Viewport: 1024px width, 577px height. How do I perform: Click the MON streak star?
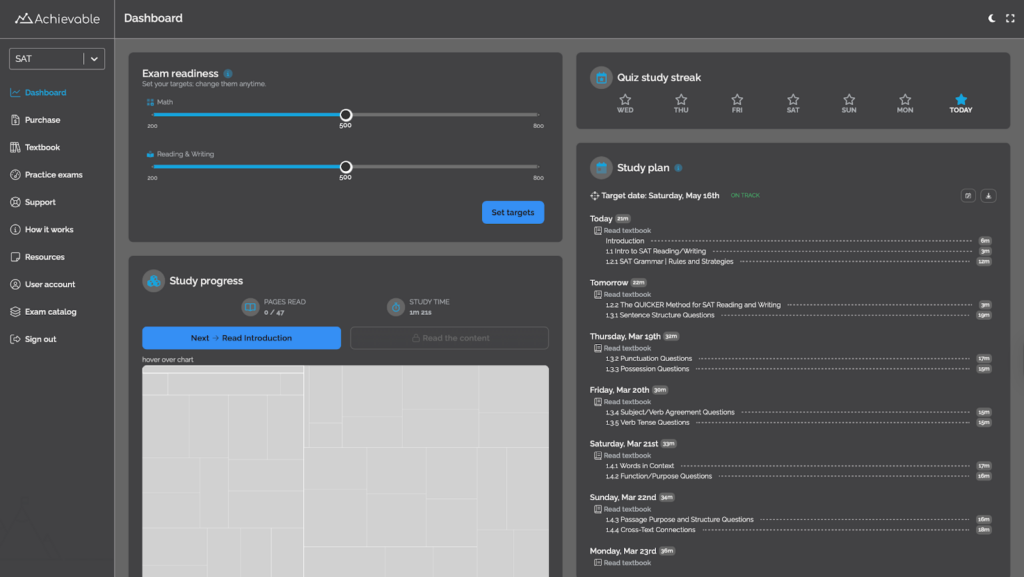(x=904, y=99)
